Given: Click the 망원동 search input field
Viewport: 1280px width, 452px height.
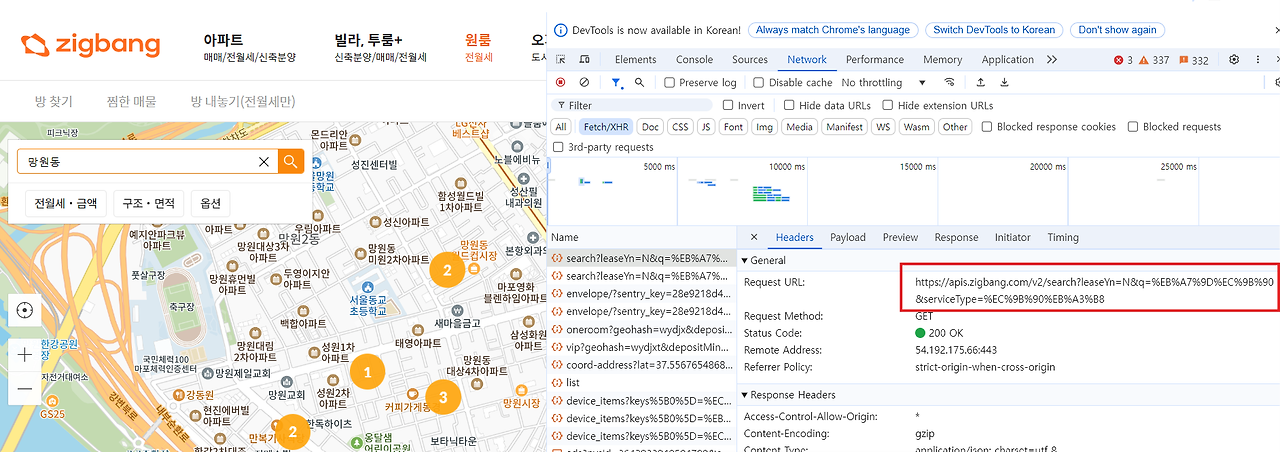Looking at the screenshot, I should [138, 162].
